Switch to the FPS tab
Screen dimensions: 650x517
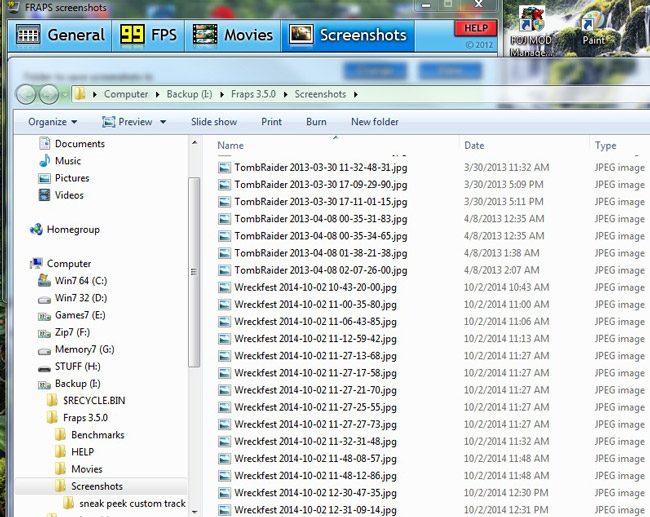pyautogui.click(x=148, y=35)
